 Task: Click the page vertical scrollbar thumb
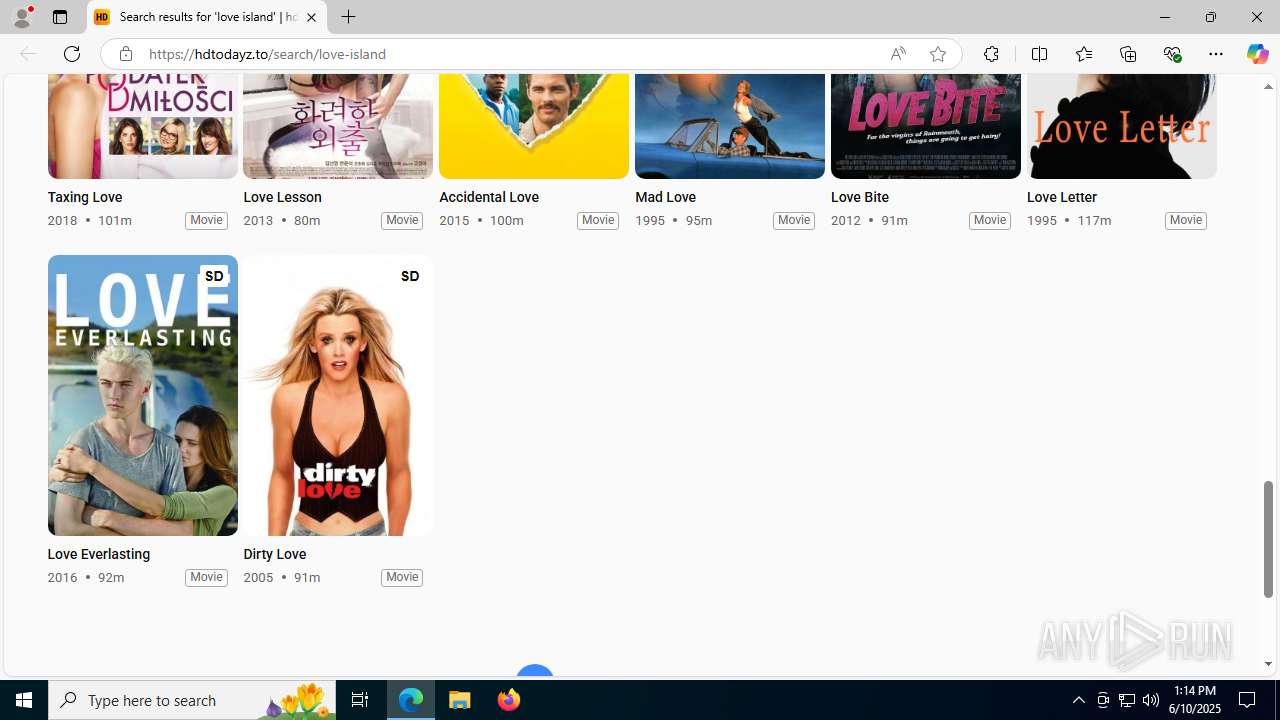1268,540
